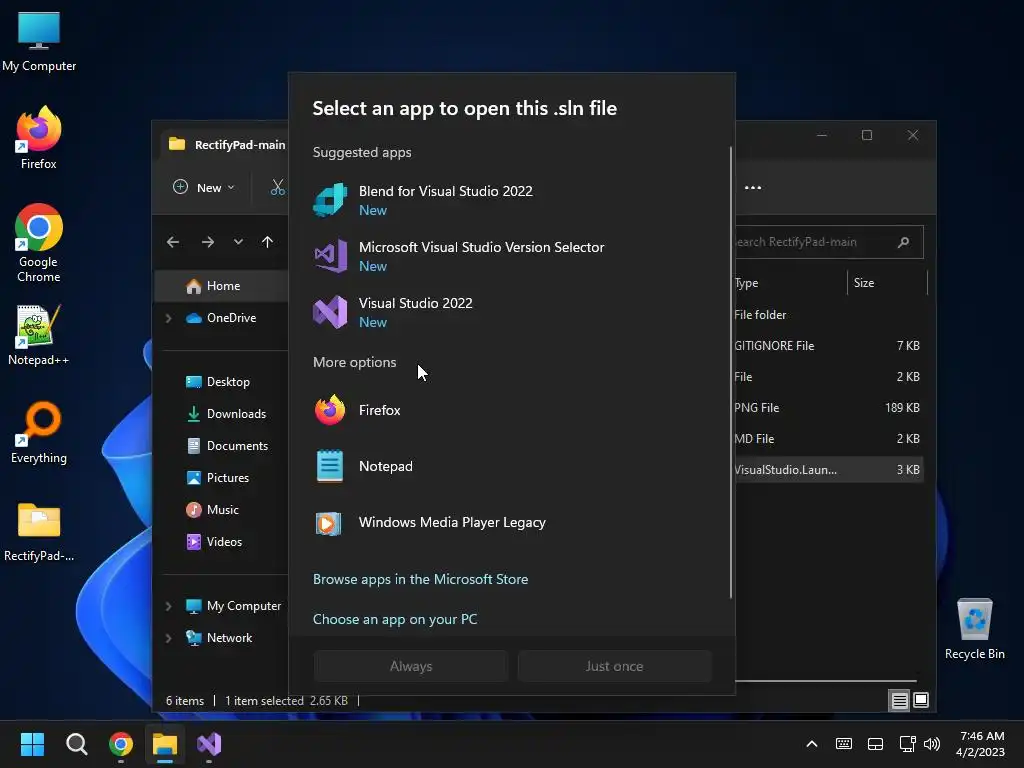The width and height of the screenshot is (1024, 768).
Task: Select the MD File row
Action: (828, 439)
